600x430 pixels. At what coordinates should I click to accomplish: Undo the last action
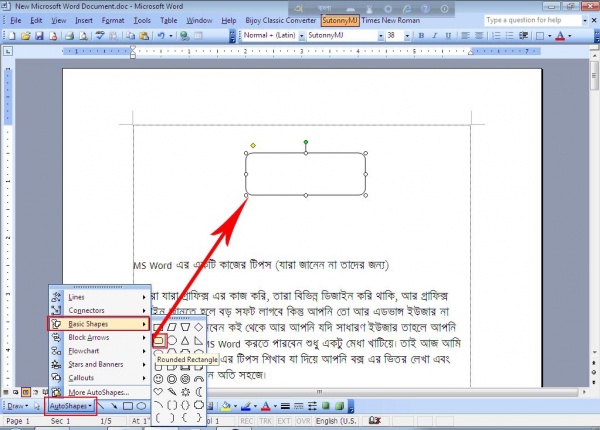(161, 36)
